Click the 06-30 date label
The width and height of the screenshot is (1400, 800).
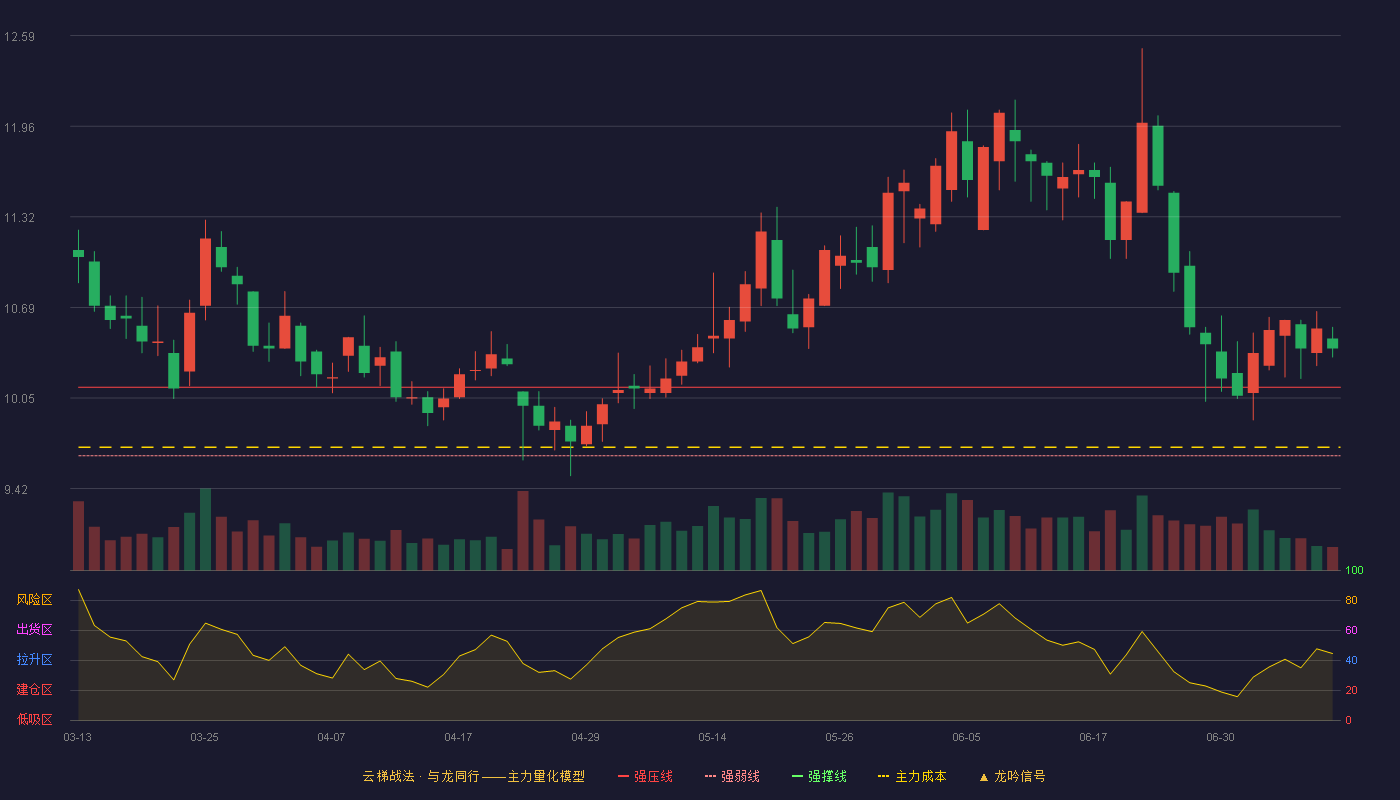(x=1220, y=737)
